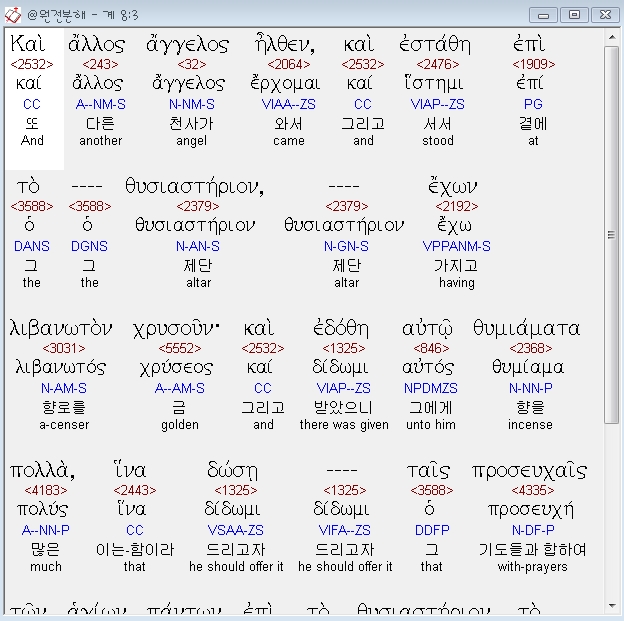Screen dimensions: 624x621
Task: Click the vertical scrollbar thumb
Action: [611, 235]
